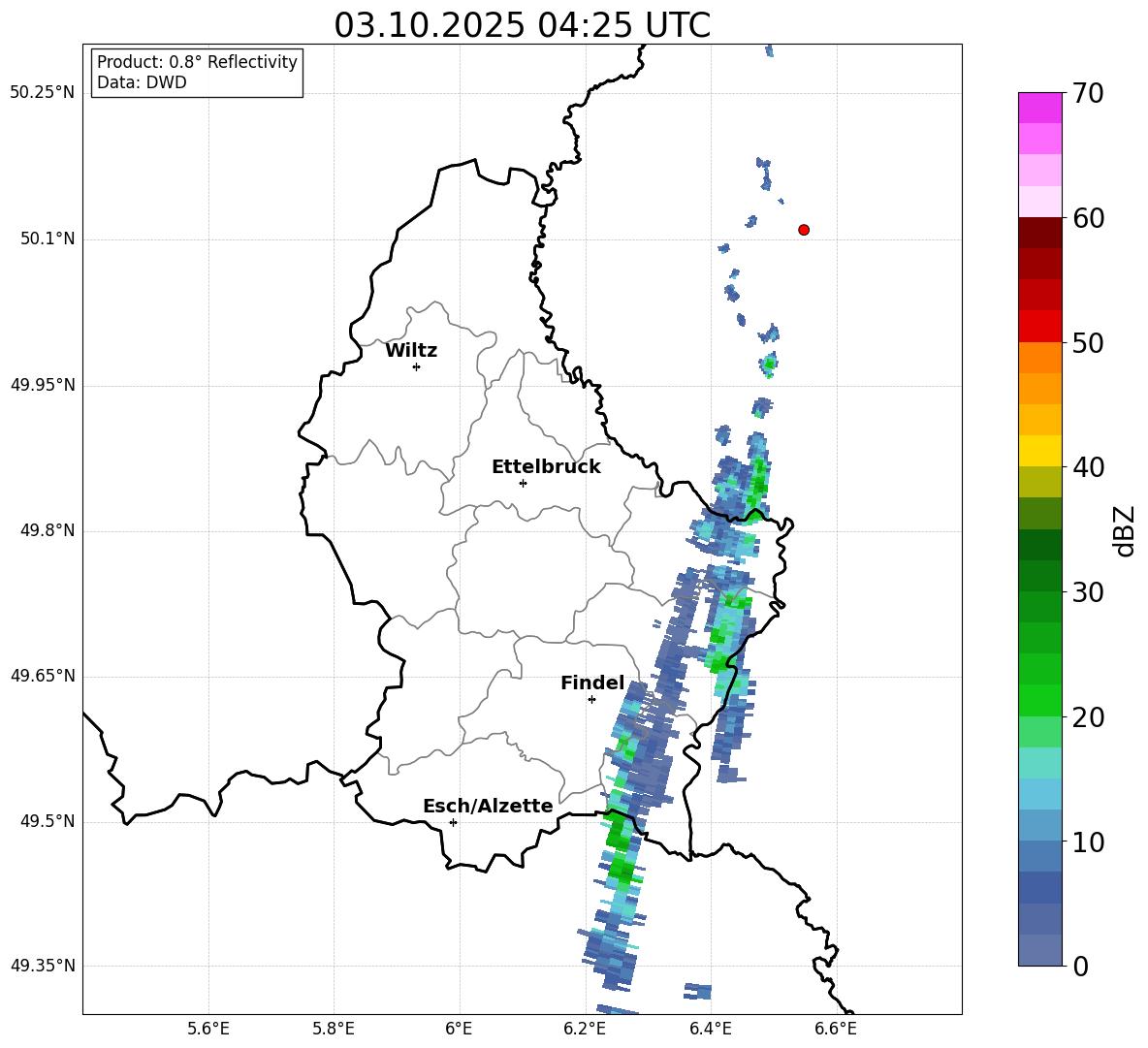
Task: Click the 20 colorbar tick label
Action: click(x=1088, y=717)
